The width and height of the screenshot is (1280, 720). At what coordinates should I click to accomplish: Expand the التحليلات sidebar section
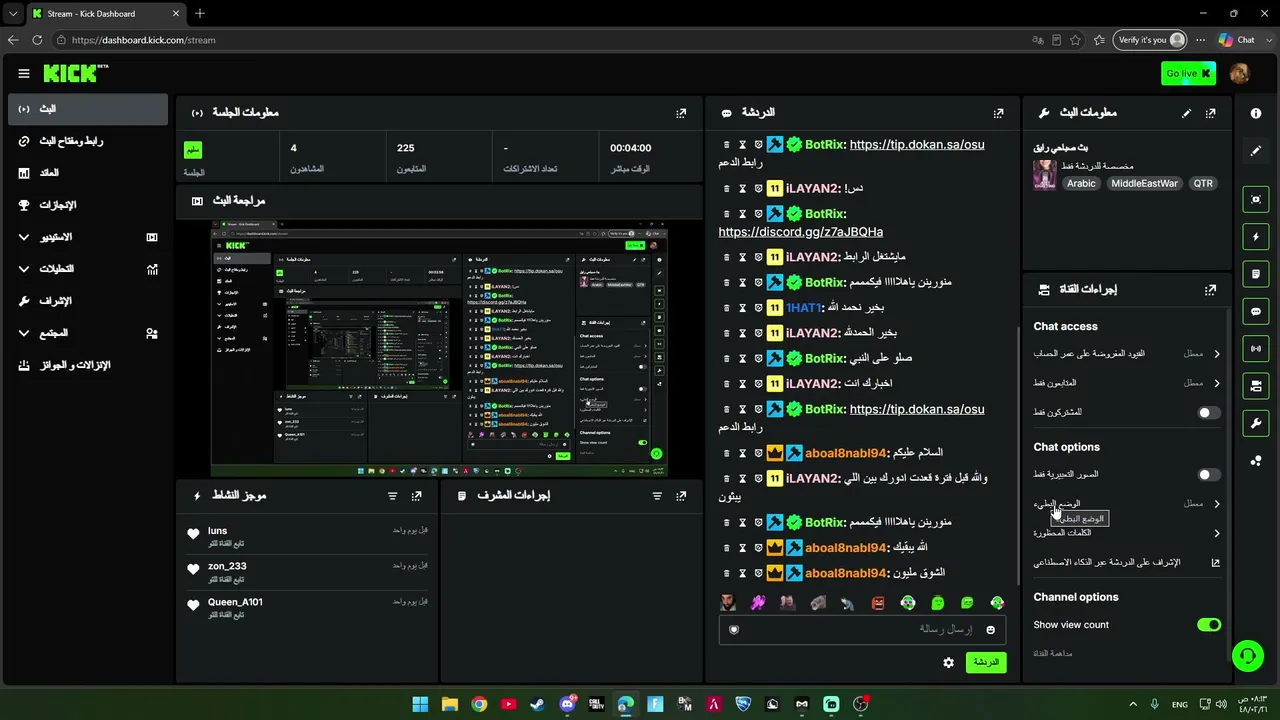pos(88,269)
